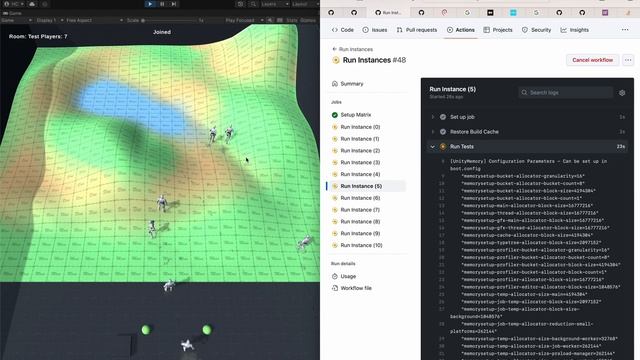Click the Cancel workflow button
This screenshot has height=360, width=640.
[x=592, y=60]
